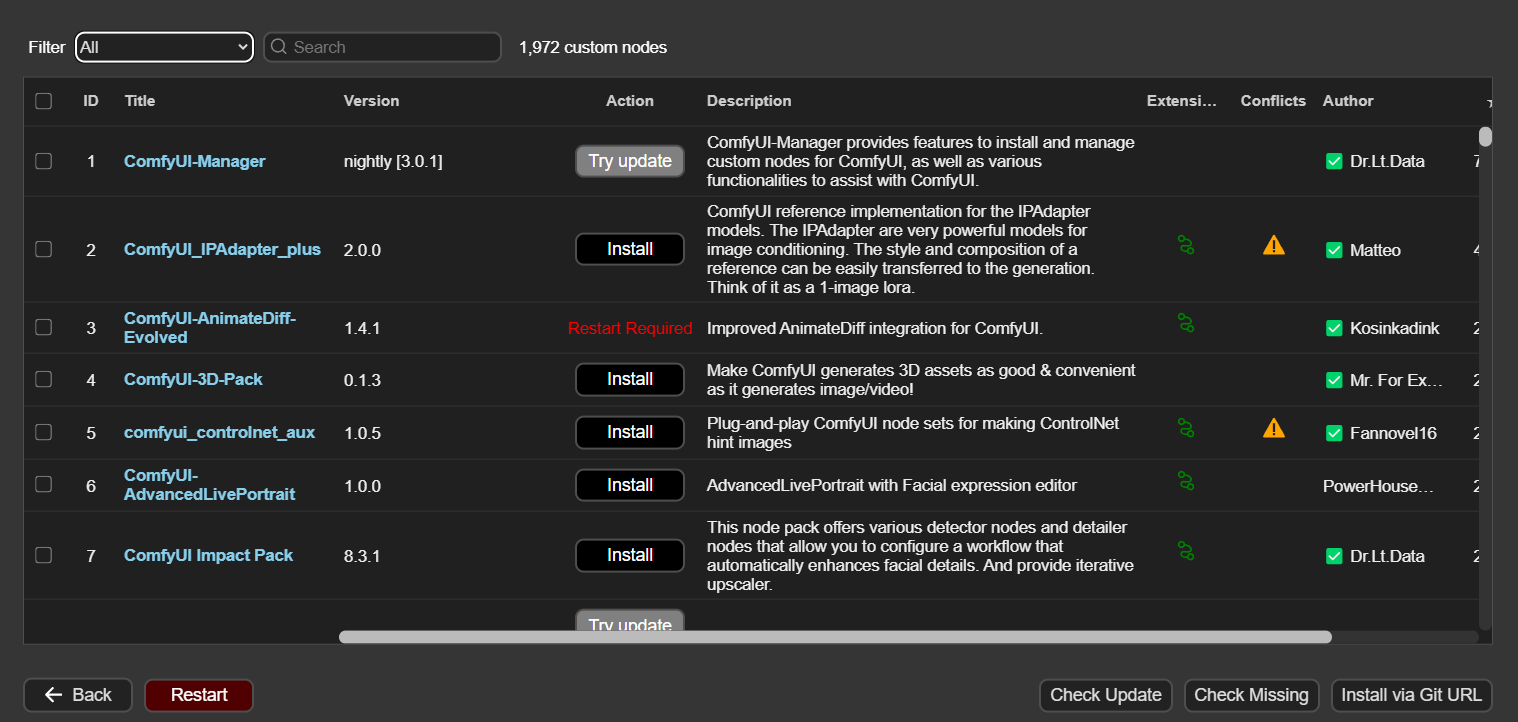This screenshot has height=722, width=1518.
Task: Open the ComfyUI-Manager title link
Action: tap(195, 161)
